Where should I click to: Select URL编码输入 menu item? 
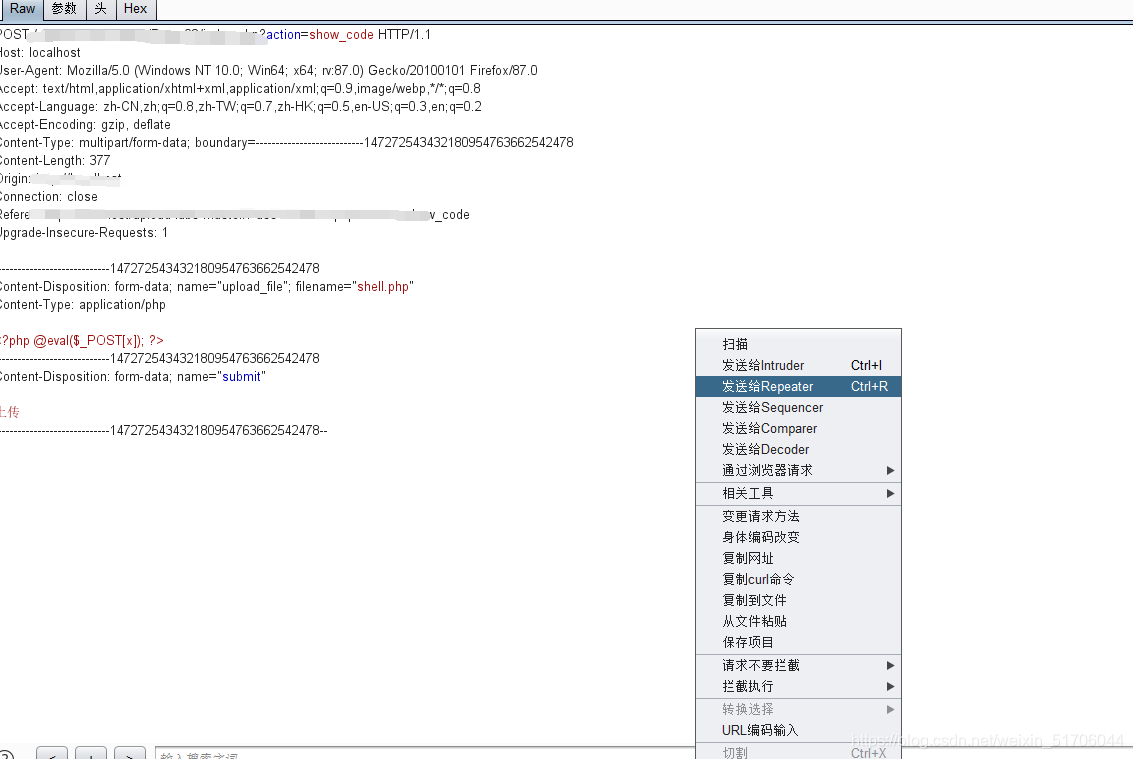click(798, 731)
